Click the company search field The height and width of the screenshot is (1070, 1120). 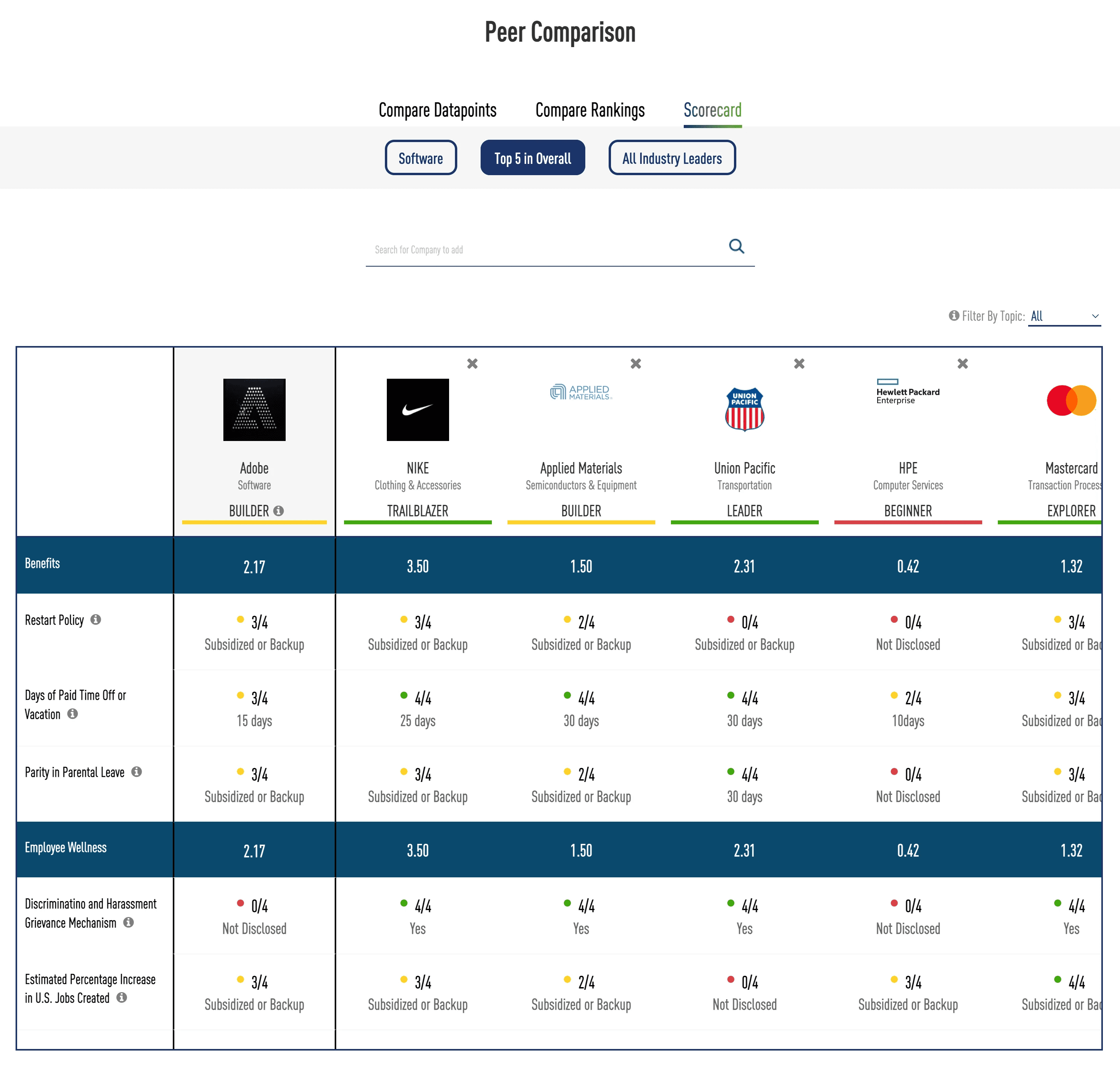click(542, 250)
